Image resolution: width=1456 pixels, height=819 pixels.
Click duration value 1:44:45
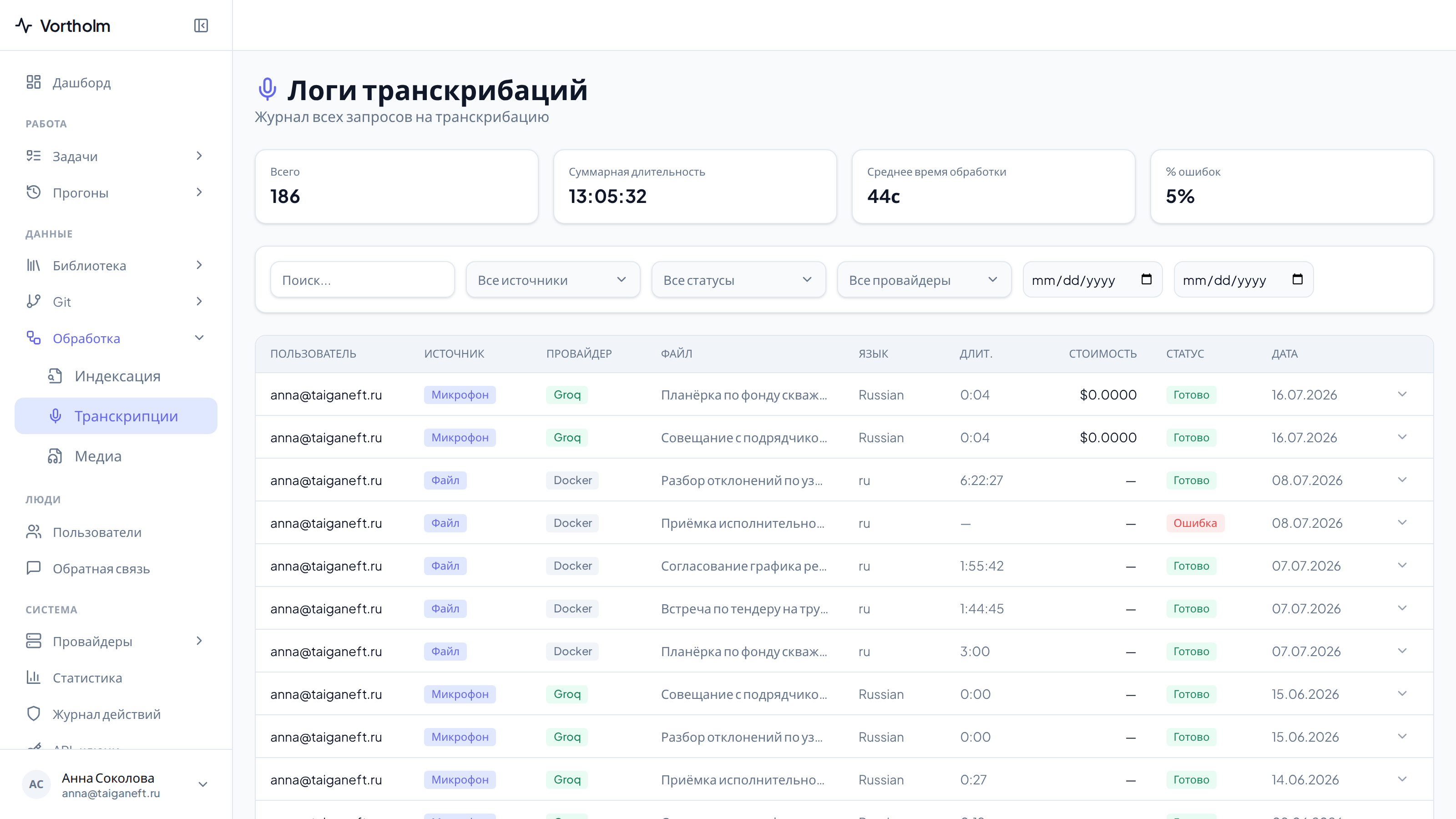tap(982, 608)
